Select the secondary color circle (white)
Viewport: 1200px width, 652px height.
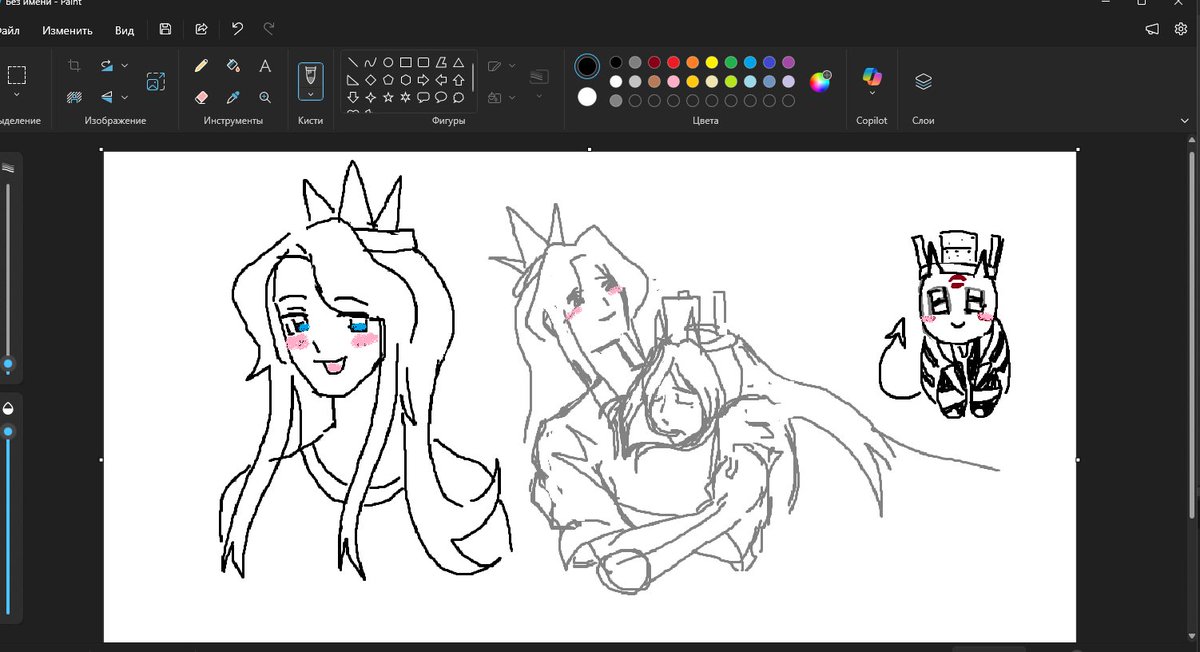point(587,97)
